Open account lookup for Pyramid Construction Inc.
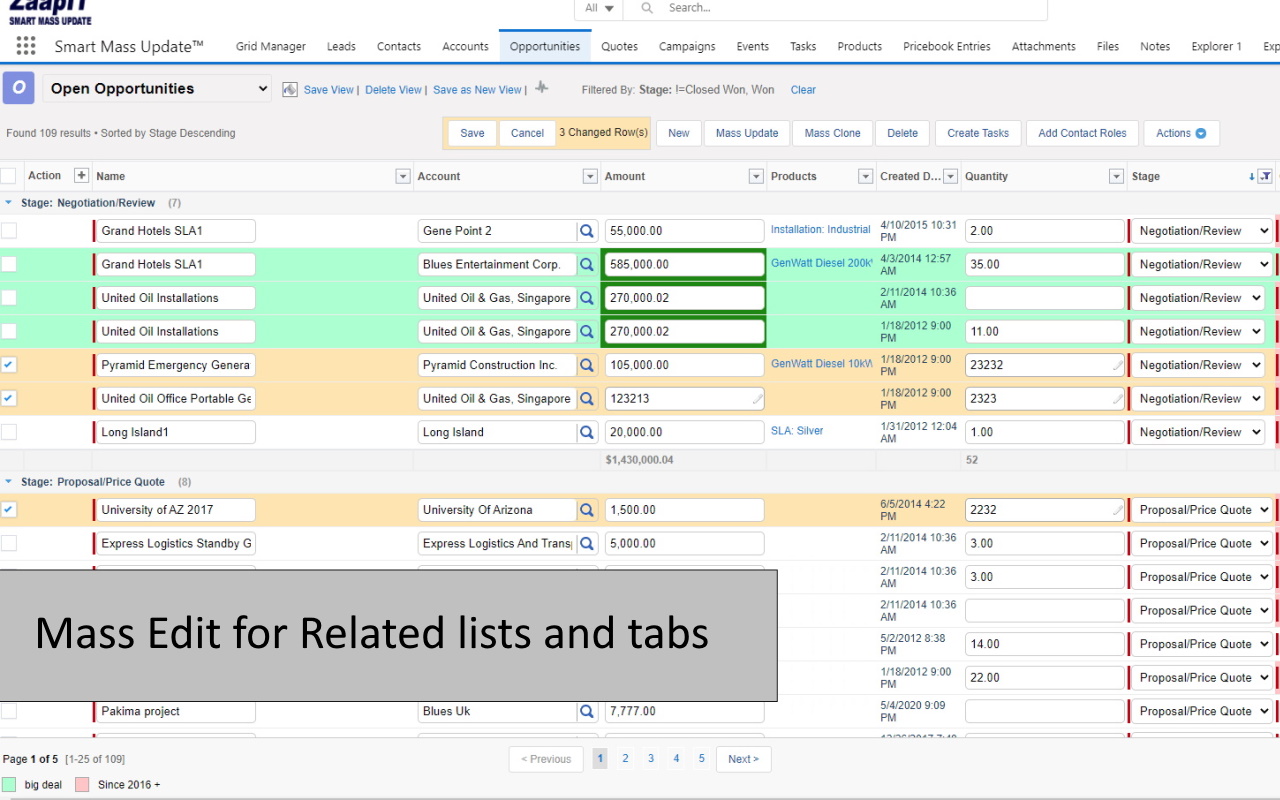1280x800 pixels. [x=587, y=365]
